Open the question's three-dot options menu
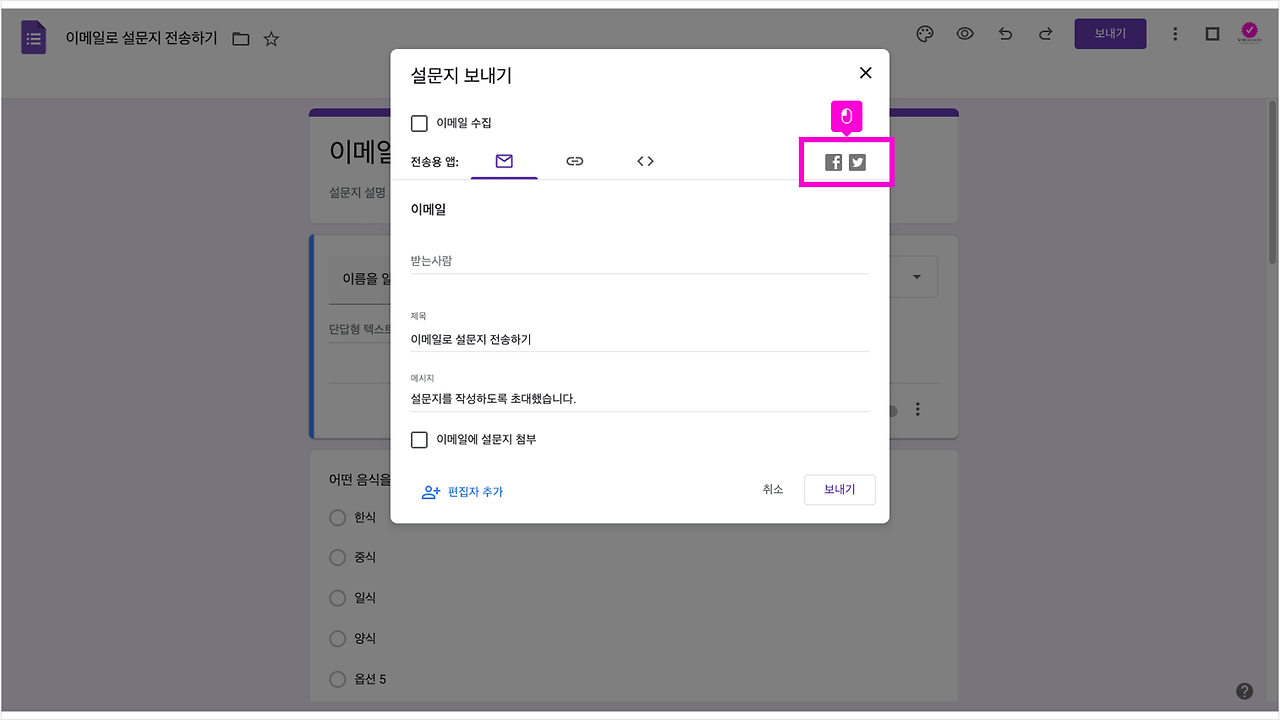Image resolution: width=1280 pixels, height=720 pixels. point(917,409)
